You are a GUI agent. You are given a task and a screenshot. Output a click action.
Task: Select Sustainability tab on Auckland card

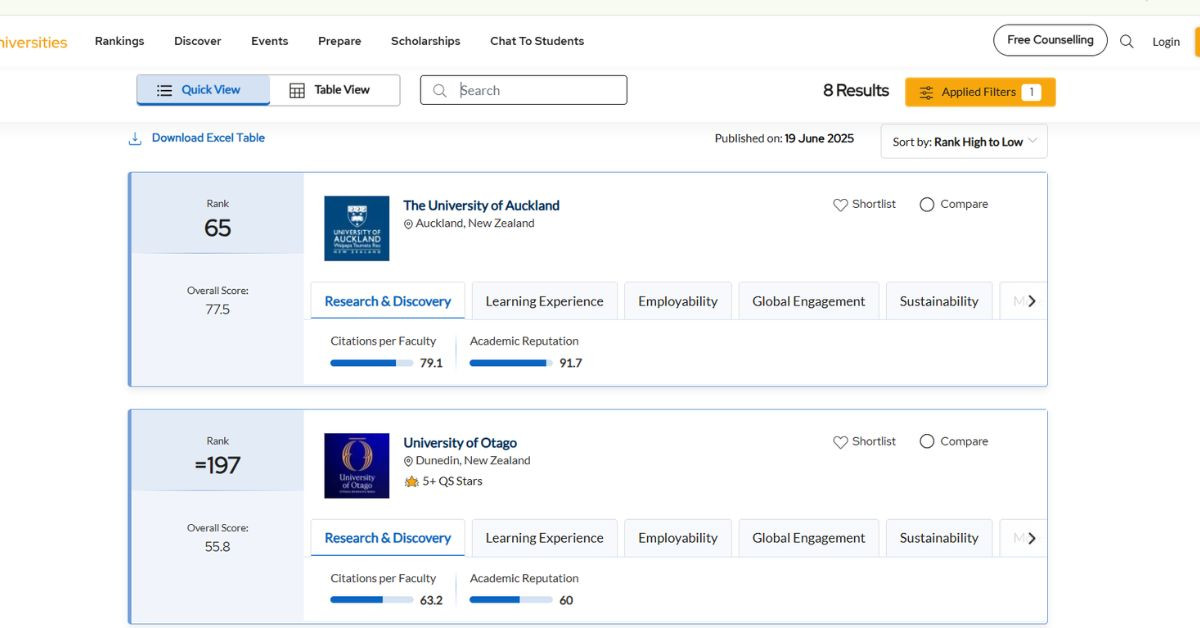pyautogui.click(x=939, y=301)
